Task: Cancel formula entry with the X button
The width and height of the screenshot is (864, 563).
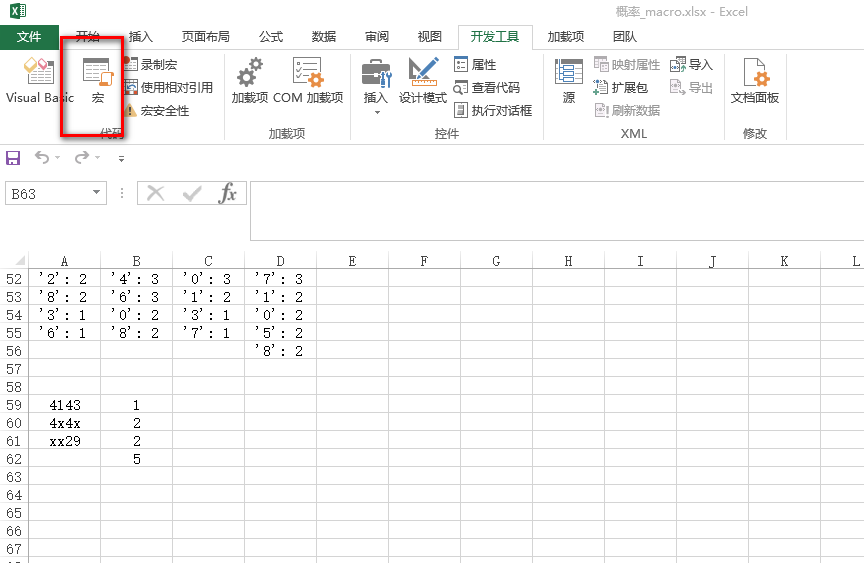Action: click(155, 193)
